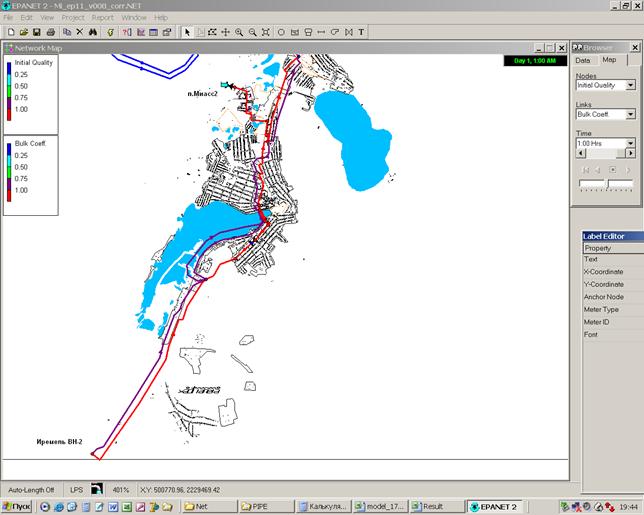Switch to the Data tab in Browser
This screenshot has width=644, height=515.
tap(583, 60)
